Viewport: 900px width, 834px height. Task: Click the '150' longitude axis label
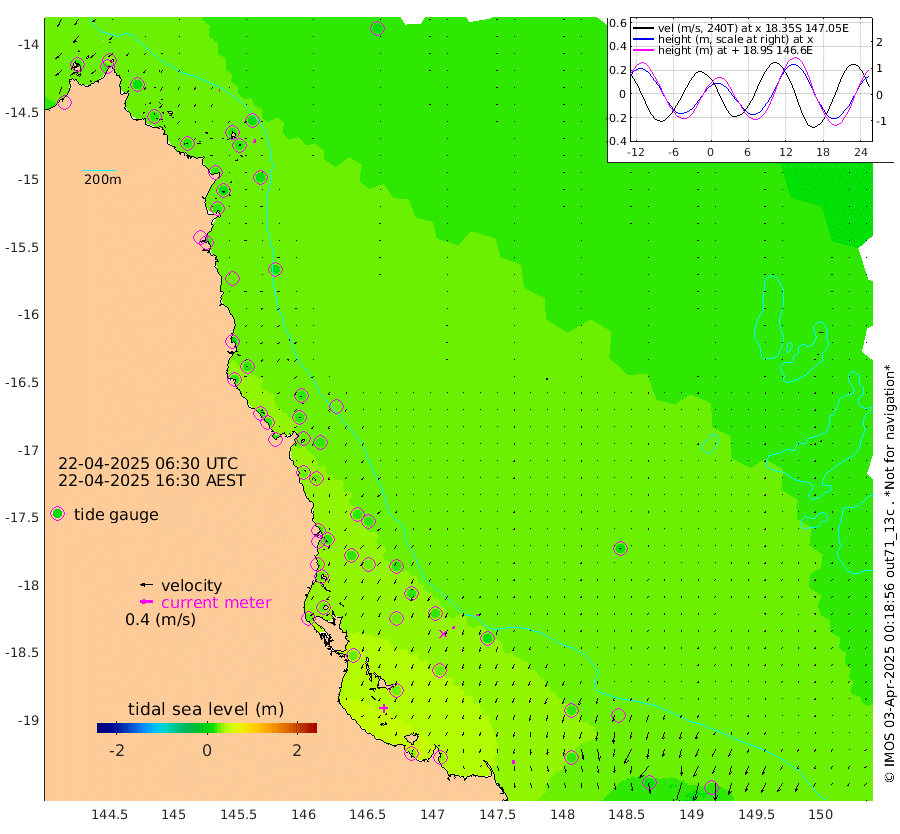coord(821,814)
